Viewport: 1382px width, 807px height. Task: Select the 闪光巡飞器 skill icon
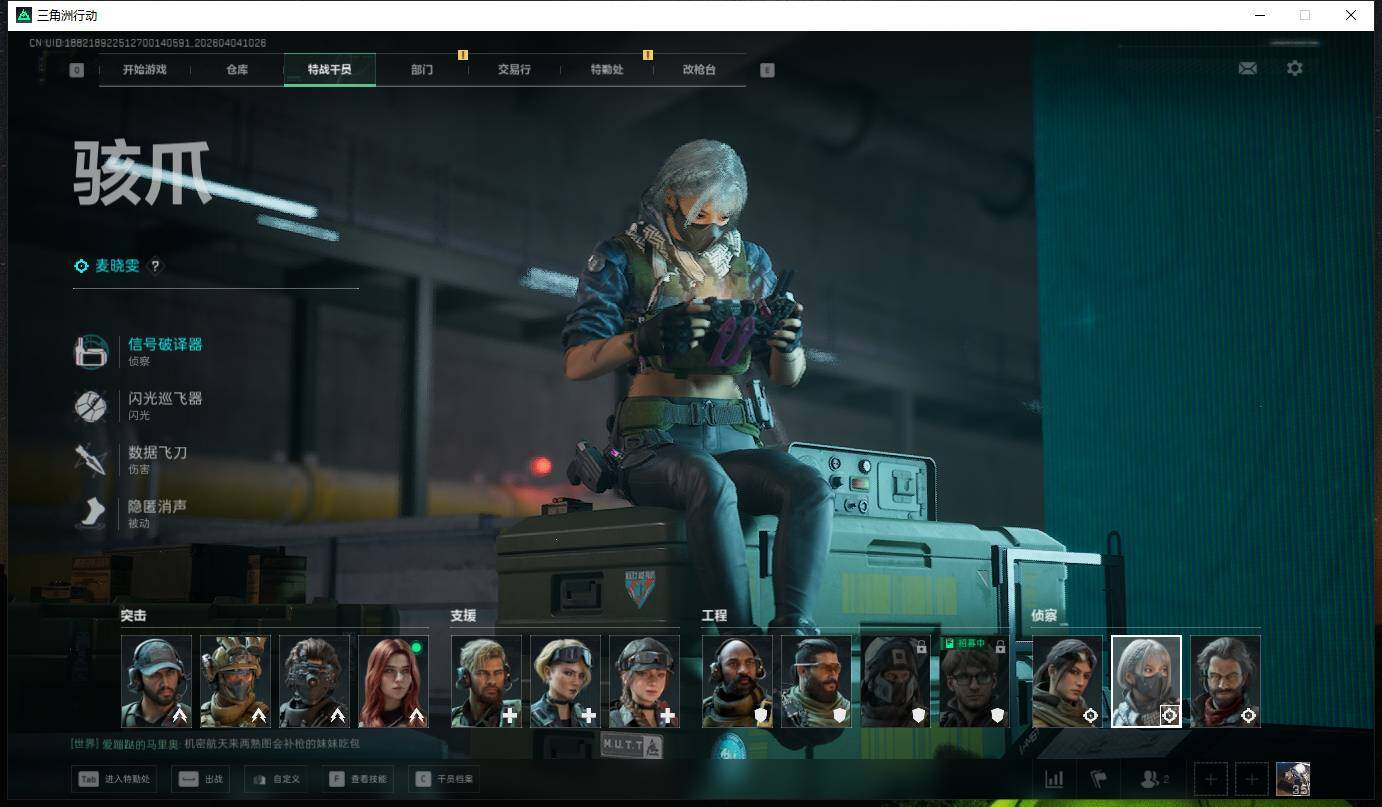(x=91, y=405)
